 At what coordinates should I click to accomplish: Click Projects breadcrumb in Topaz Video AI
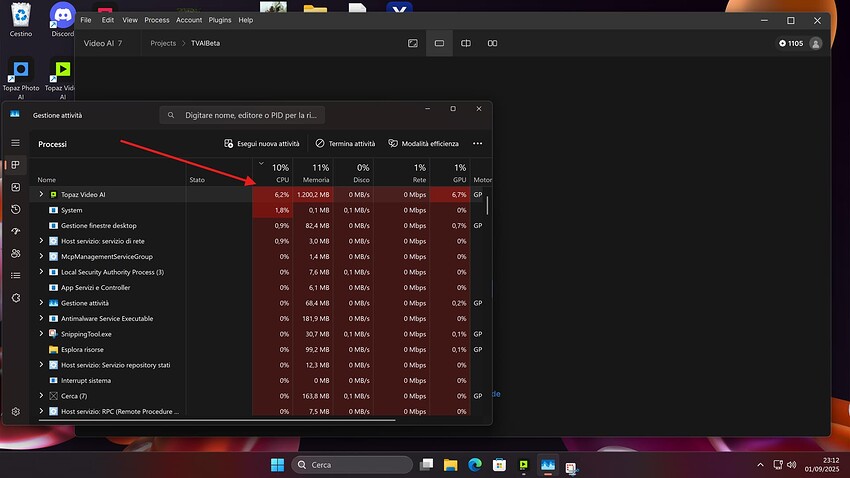163,43
